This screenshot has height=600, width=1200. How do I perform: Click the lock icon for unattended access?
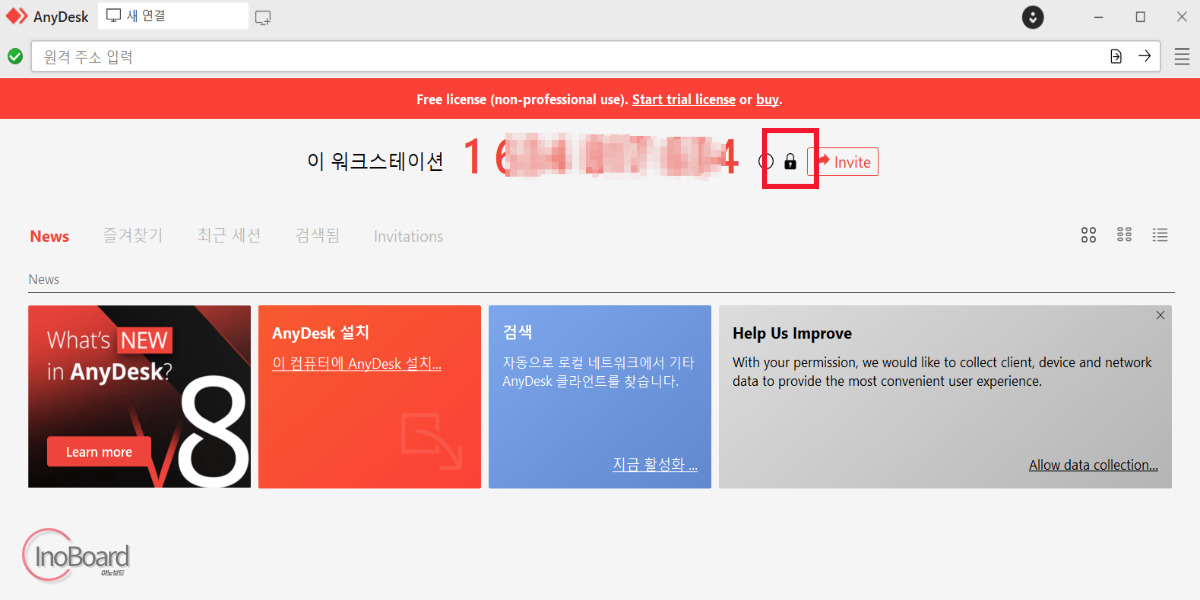[790, 161]
